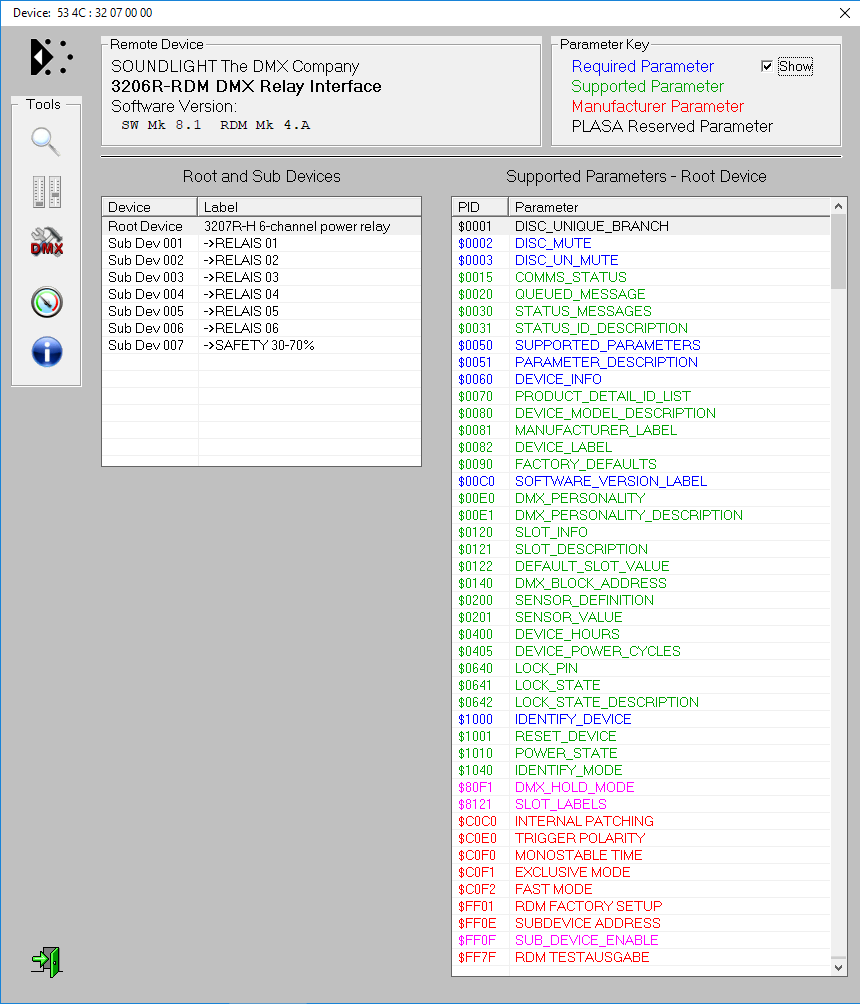Click the magnifying glass search tool
The width and height of the screenshot is (860, 1006).
pyautogui.click(x=46, y=141)
